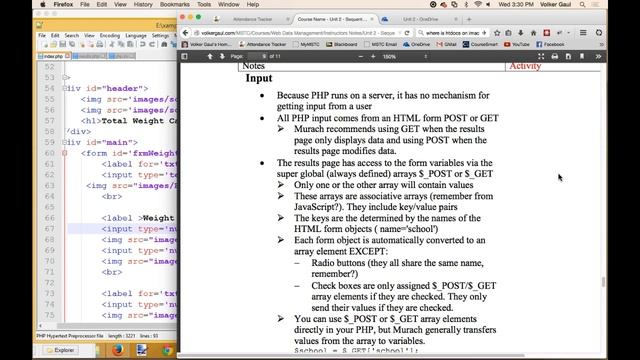Viewport: 640px width, 360px height.
Task: Zoom in the PDF with plus button
Action: click(373, 56)
